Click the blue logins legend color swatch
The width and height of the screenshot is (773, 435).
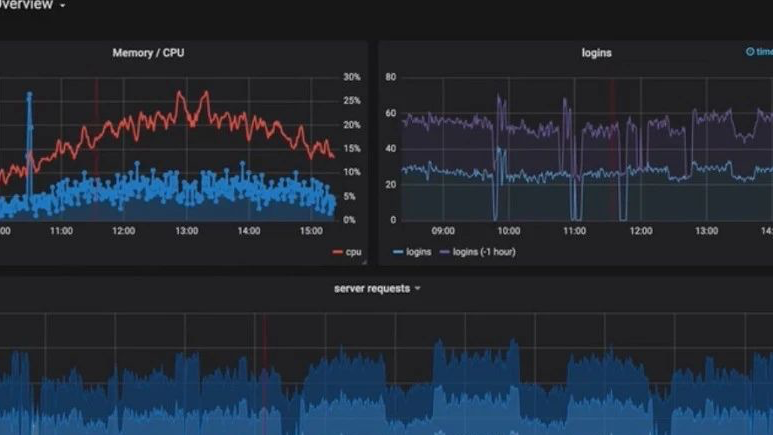coord(398,252)
